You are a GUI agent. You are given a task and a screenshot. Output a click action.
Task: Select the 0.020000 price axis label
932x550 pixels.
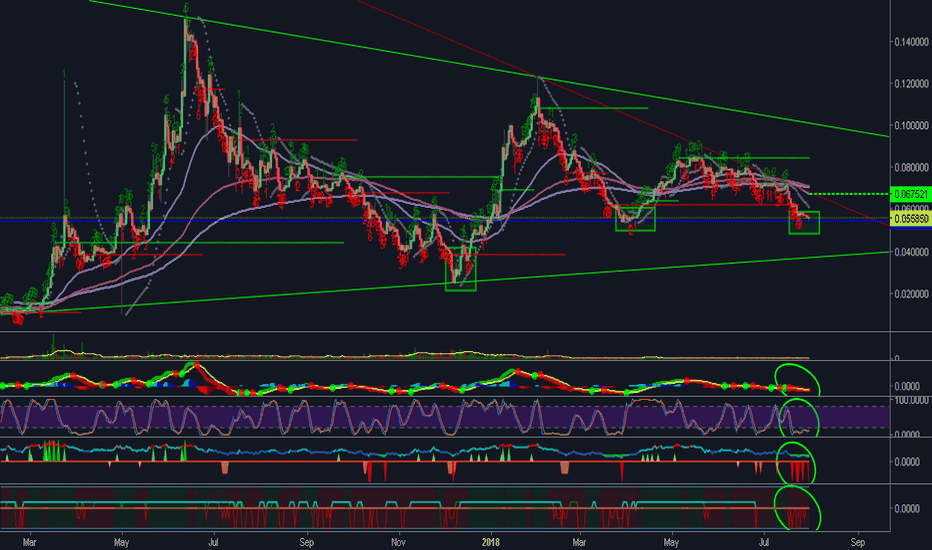911,294
